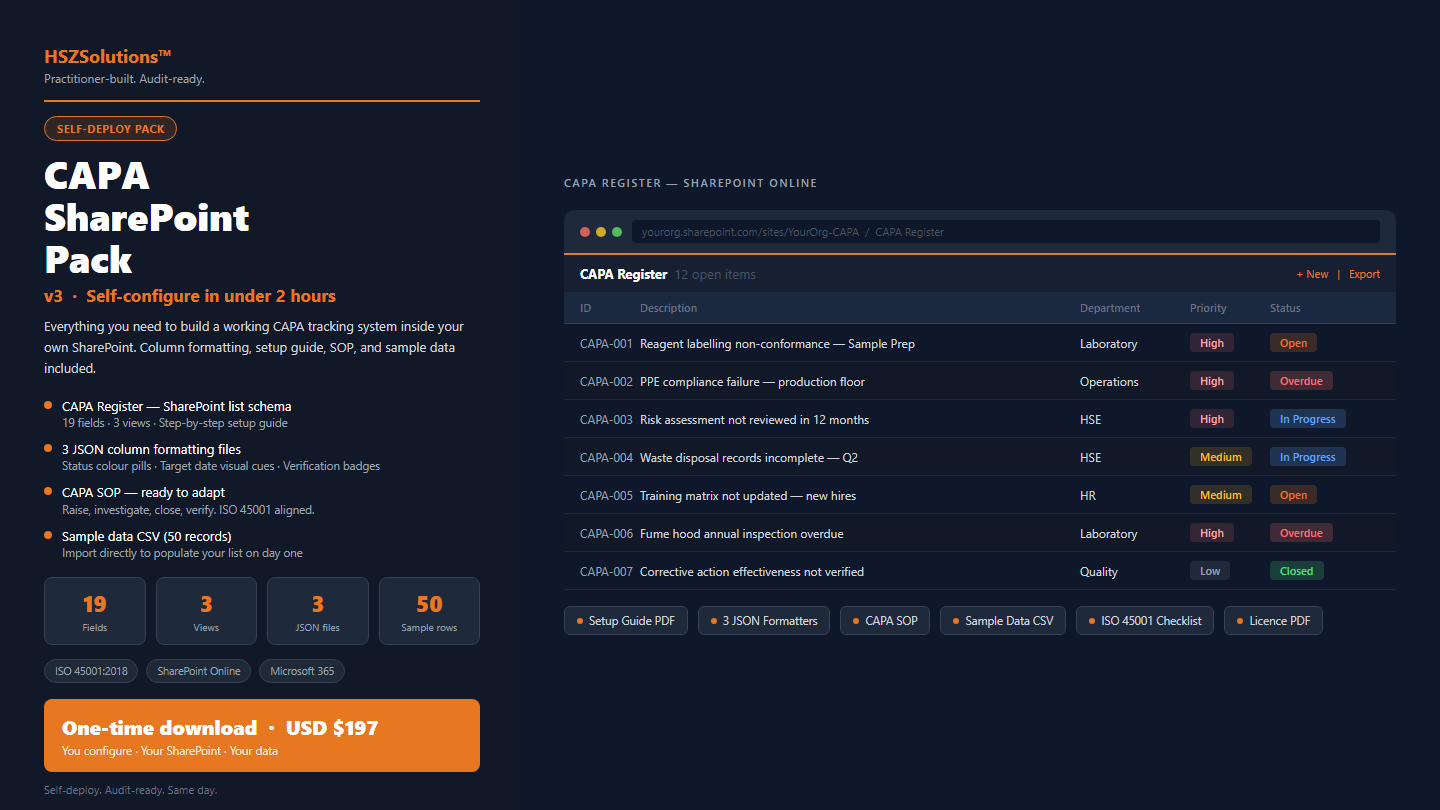This screenshot has height=810, width=1440.
Task: Open the Setup Guide PDF chip
Action: pyautogui.click(x=626, y=621)
